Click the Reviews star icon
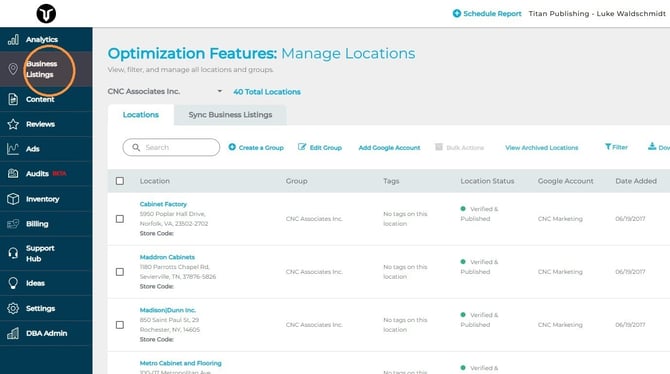Image resolution: width=670 pixels, height=374 pixels. [13, 124]
